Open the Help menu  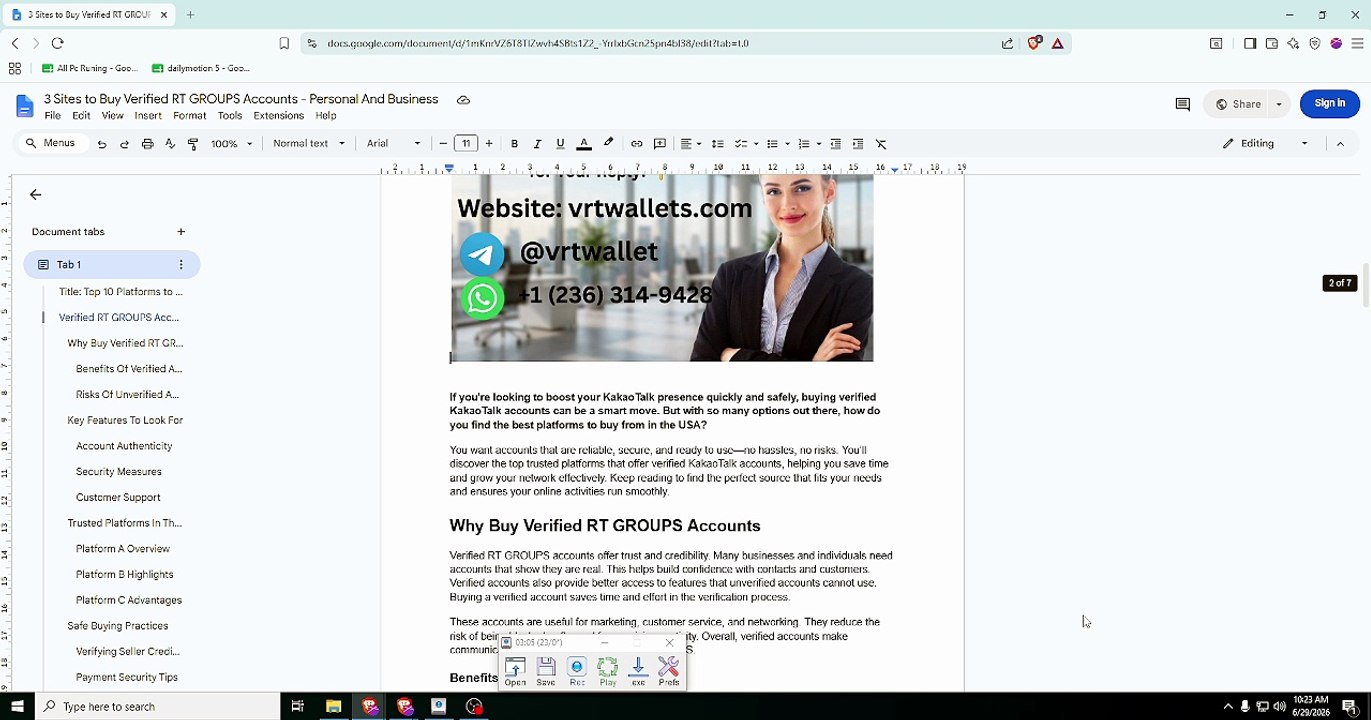coord(326,116)
